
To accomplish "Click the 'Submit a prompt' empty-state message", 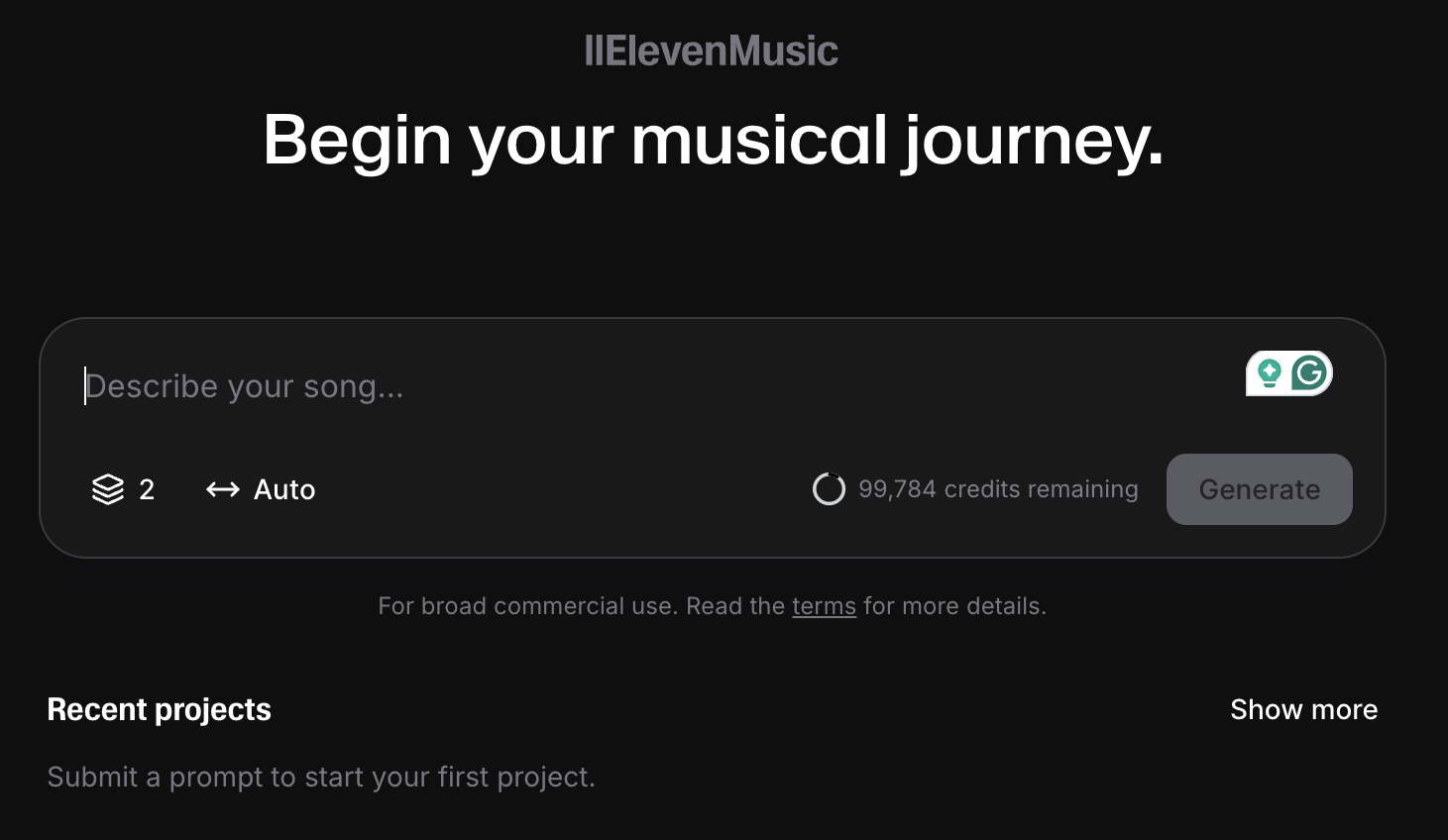I will [x=321, y=777].
